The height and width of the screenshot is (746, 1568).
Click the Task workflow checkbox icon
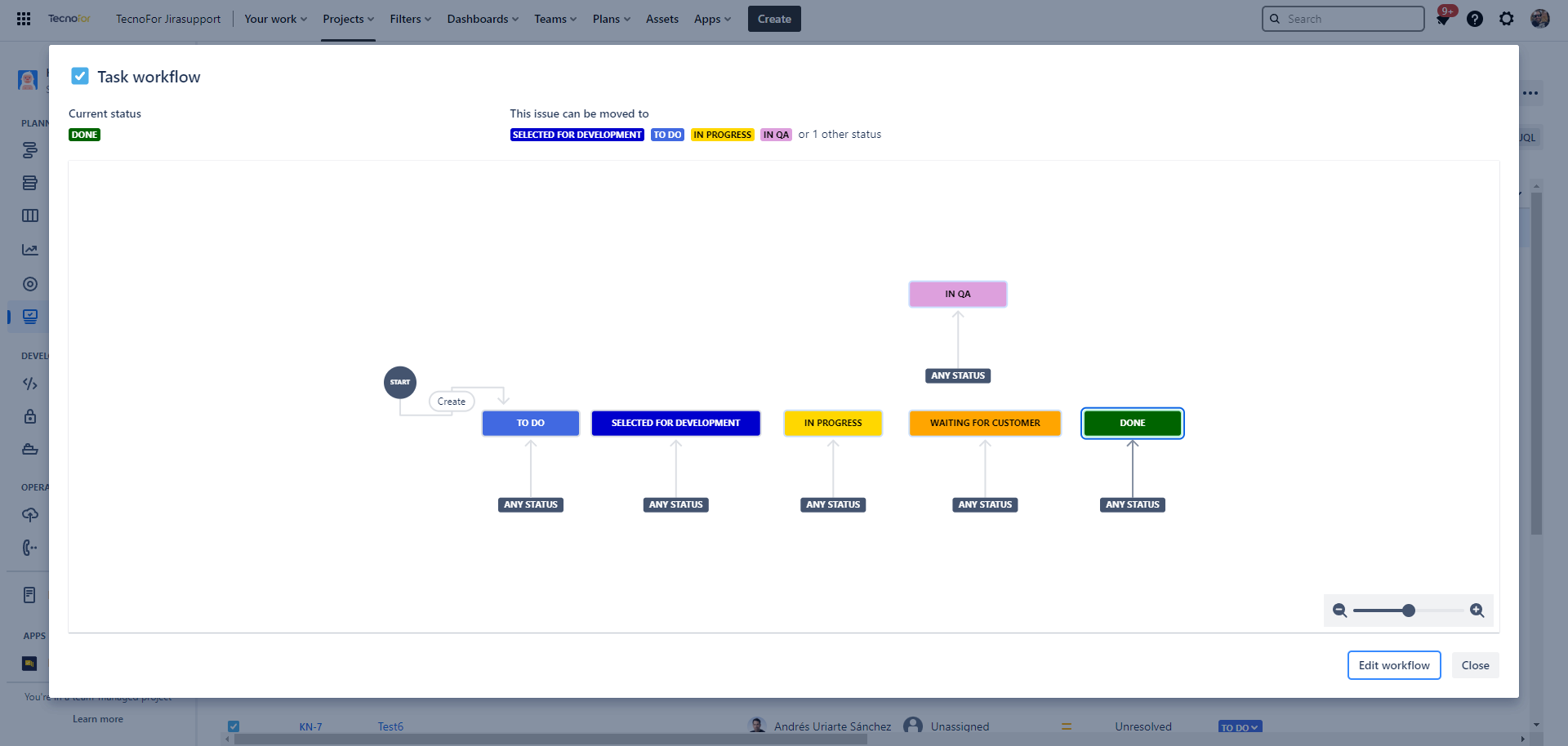[x=80, y=76]
